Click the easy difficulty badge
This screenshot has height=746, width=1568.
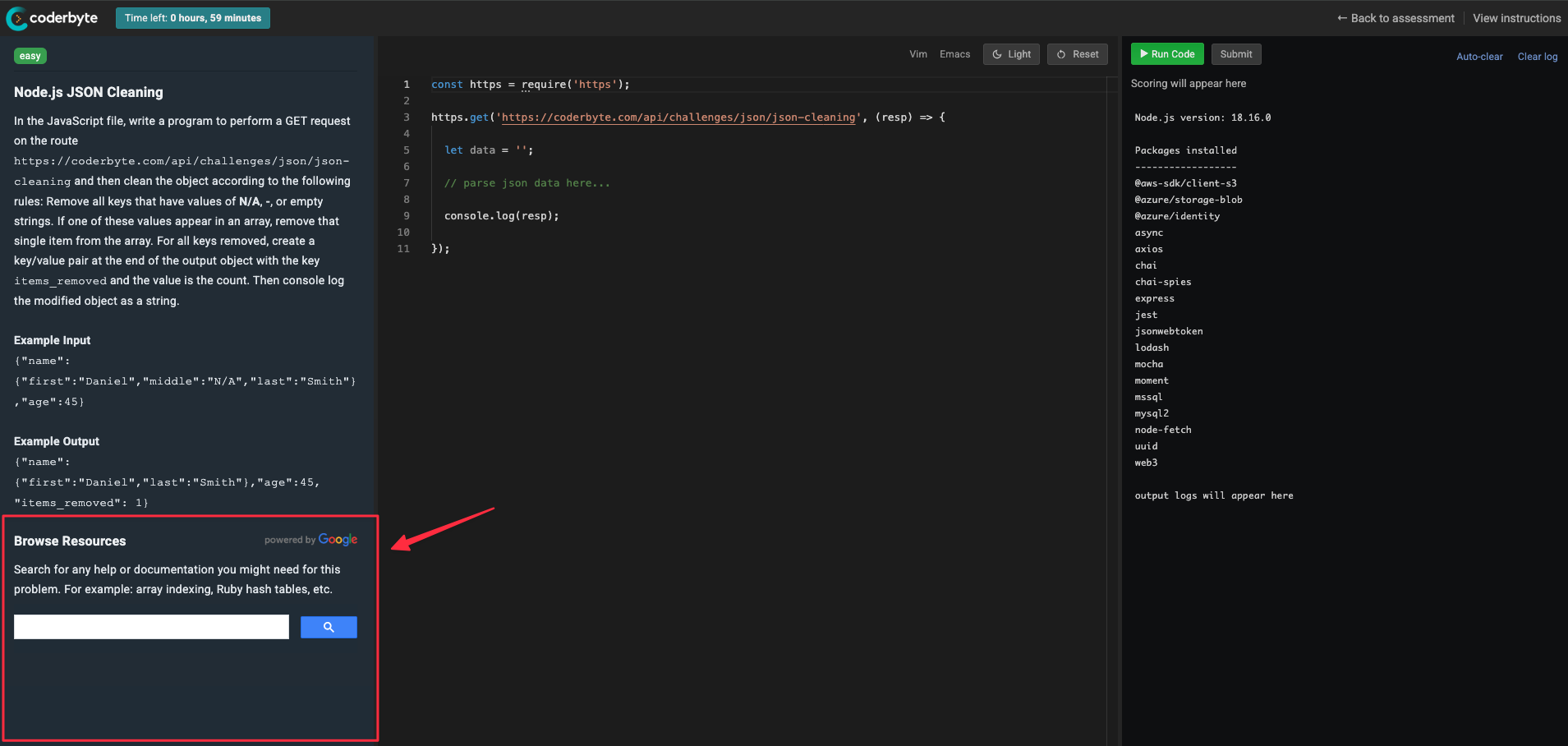30,56
